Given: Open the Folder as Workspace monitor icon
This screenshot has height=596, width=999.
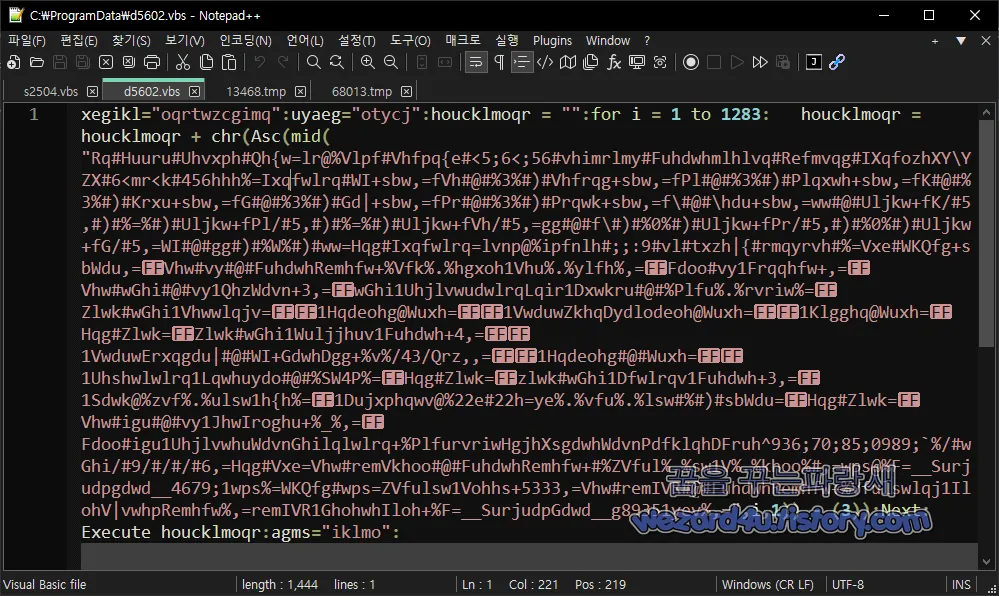Looking at the screenshot, I should [x=636, y=62].
